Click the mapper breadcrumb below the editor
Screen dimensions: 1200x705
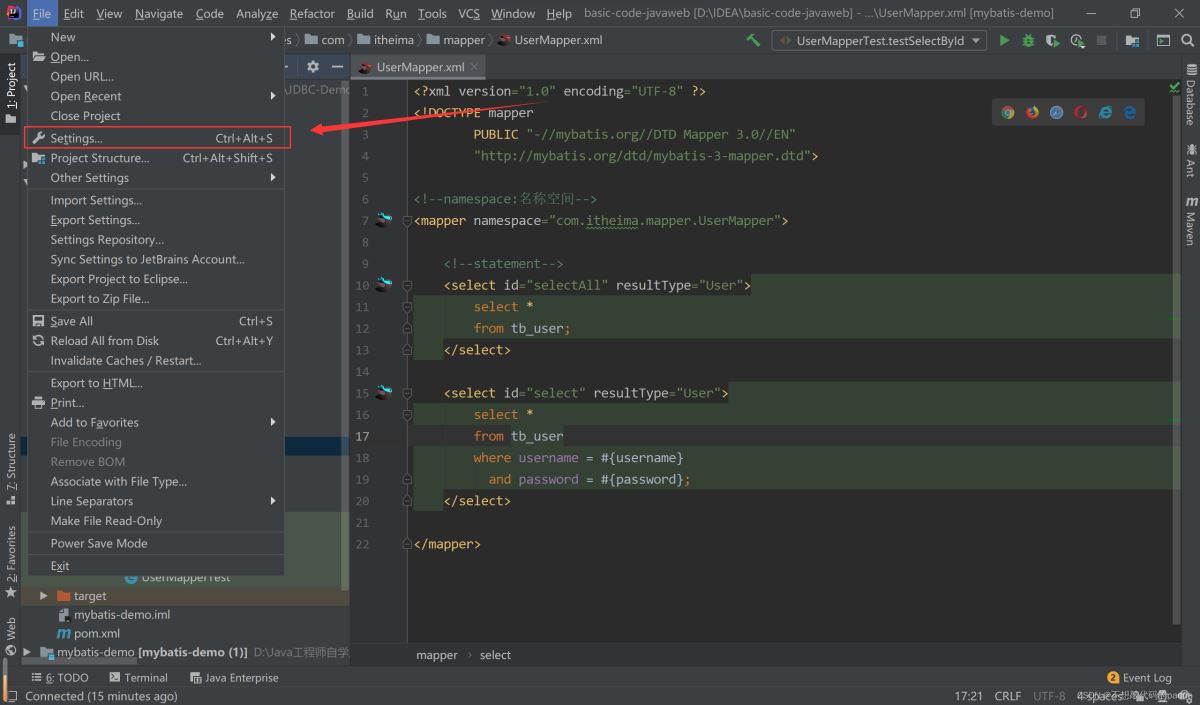pos(437,655)
